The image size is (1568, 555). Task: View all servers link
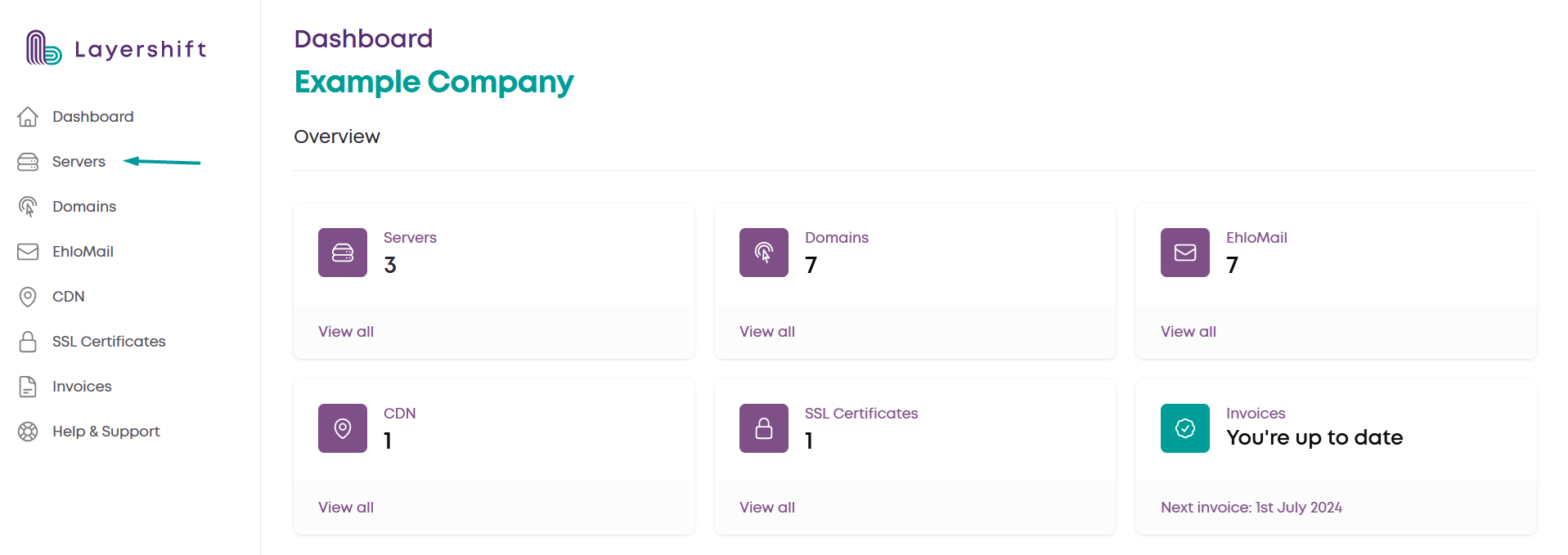346,332
